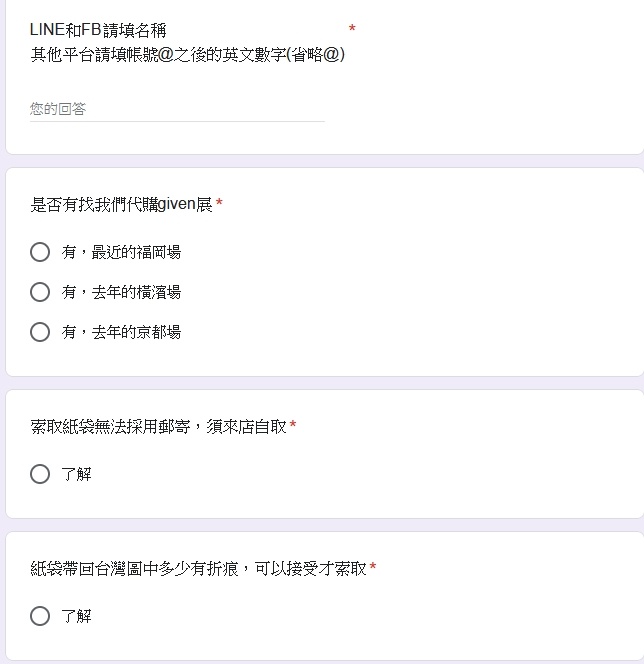Click the 是否有找我們代購given展 question title
644x664 pixels.
coord(121,205)
